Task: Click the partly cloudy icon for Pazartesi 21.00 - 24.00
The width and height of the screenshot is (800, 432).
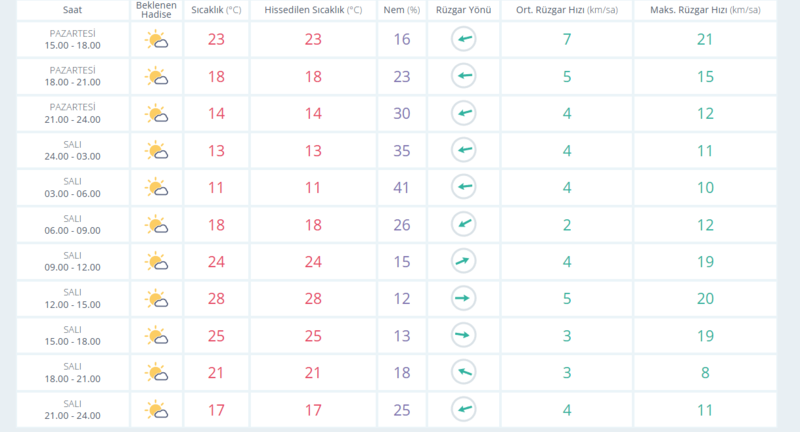Action: pyautogui.click(x=156, y=114)
